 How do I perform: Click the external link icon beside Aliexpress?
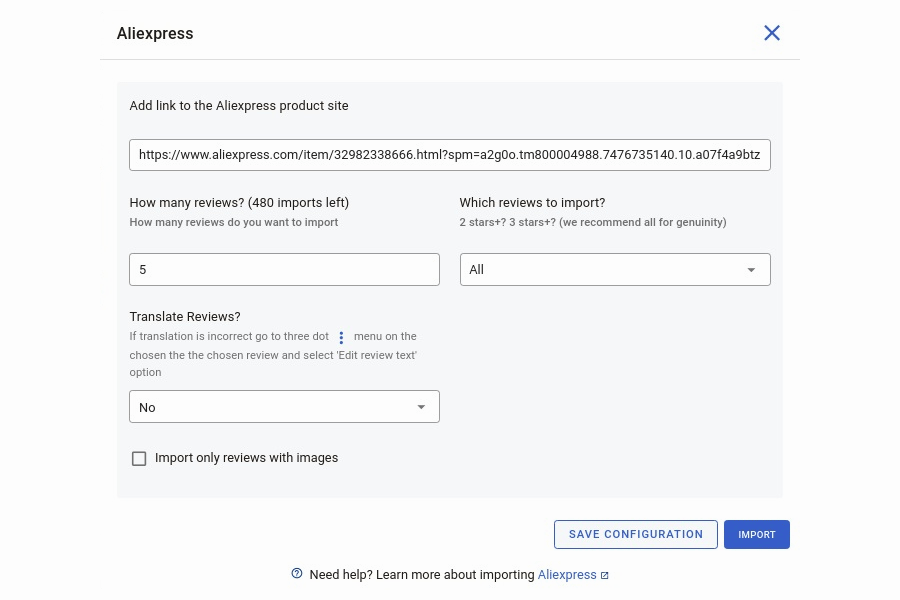(x=605, y=575)
